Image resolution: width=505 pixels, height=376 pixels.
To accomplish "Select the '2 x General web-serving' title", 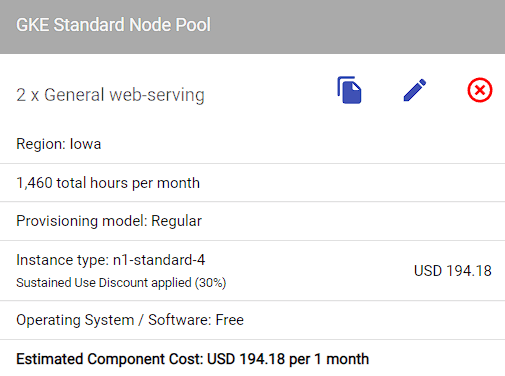I will click(x=110, y=95).
